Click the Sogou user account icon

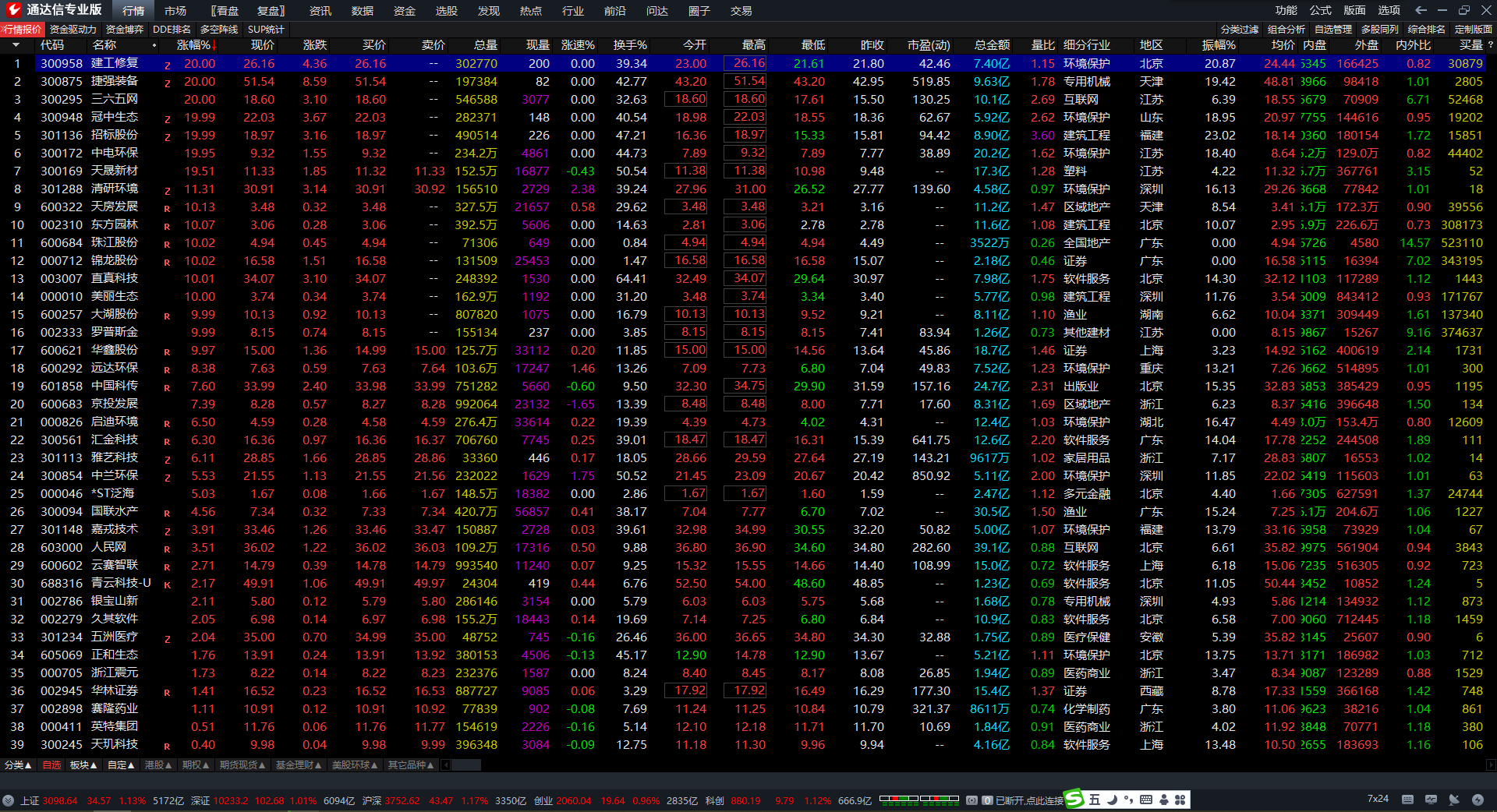coord(1163,800)
